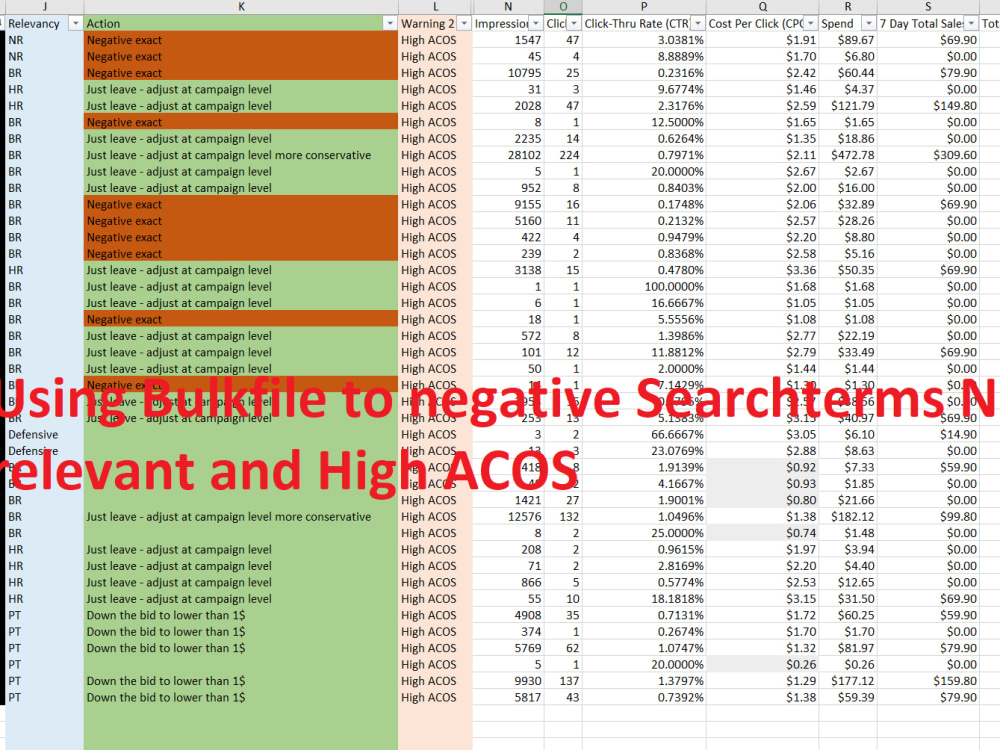Image resolution: width=1000 pixels, height=750 pixels.
Task: Select column N header
Action: [x=508, y=6]
